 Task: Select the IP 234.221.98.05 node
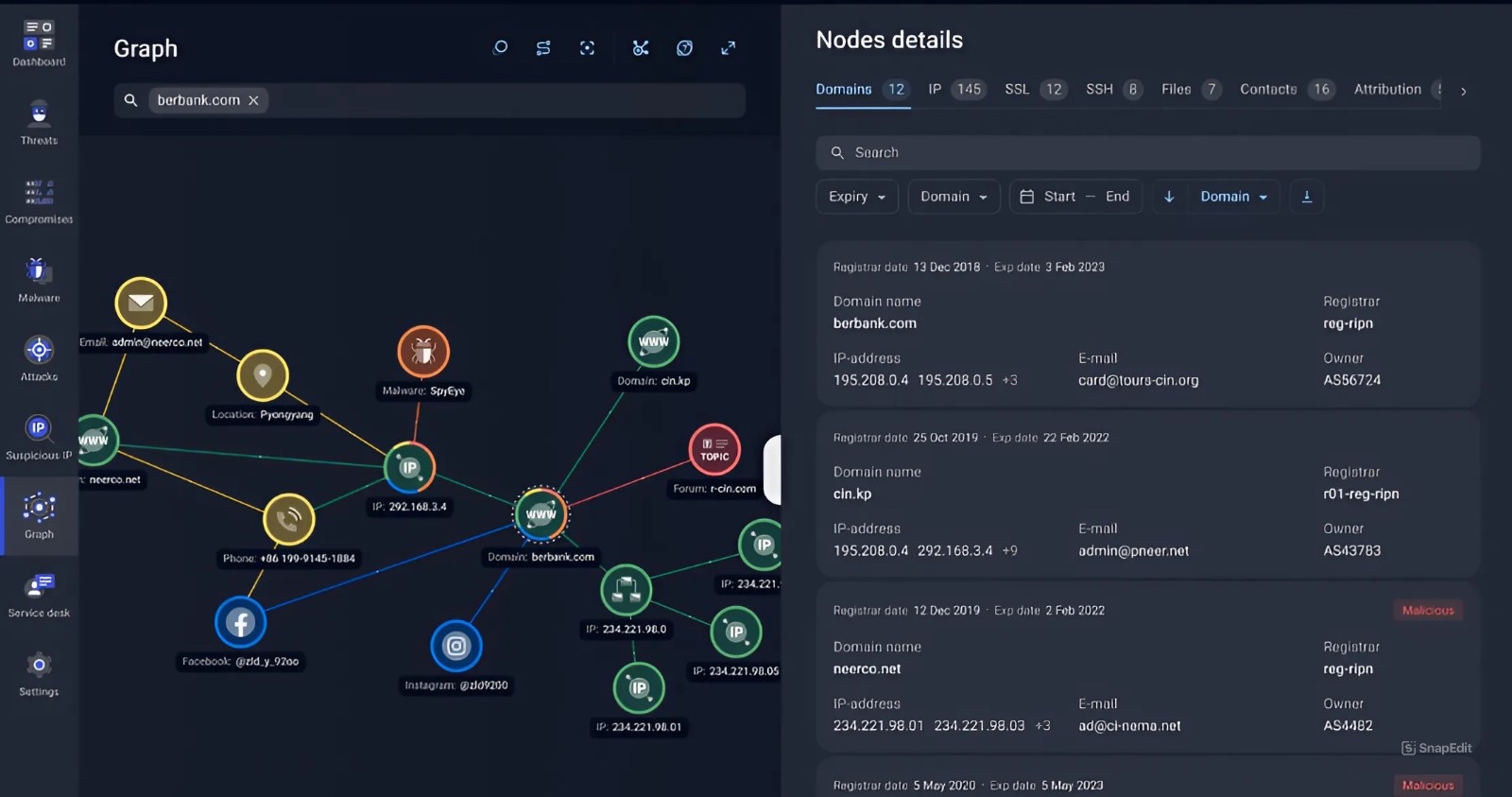click(x=736, y=632)
